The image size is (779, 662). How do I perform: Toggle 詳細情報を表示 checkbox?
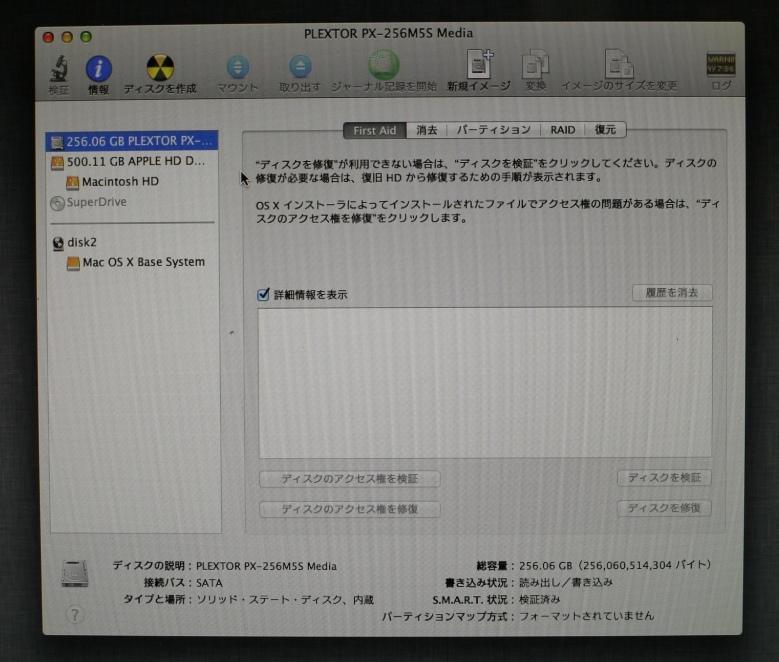[x=263, y=294]
